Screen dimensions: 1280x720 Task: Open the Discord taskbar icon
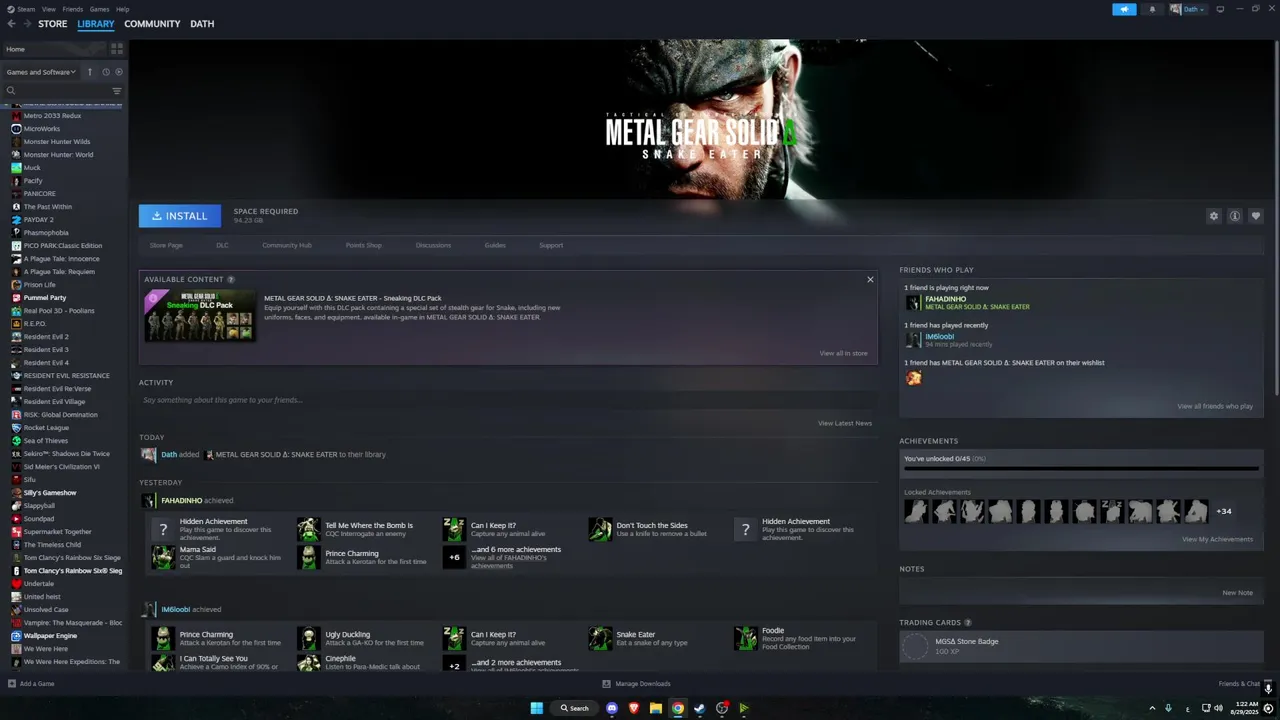point(612,708)
